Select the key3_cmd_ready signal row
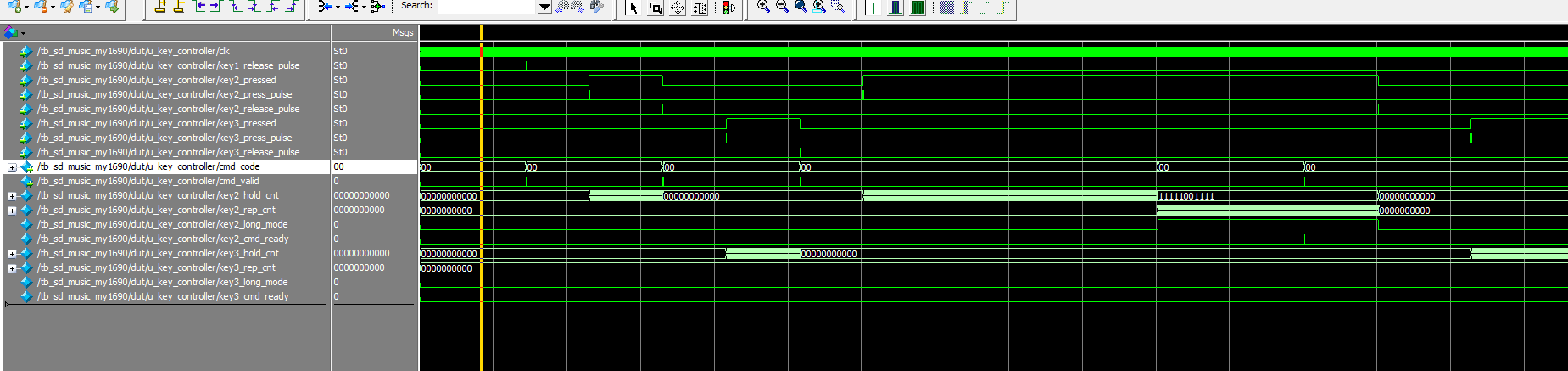This screenshot has width=1568, height=371. [x=163, y=296]
